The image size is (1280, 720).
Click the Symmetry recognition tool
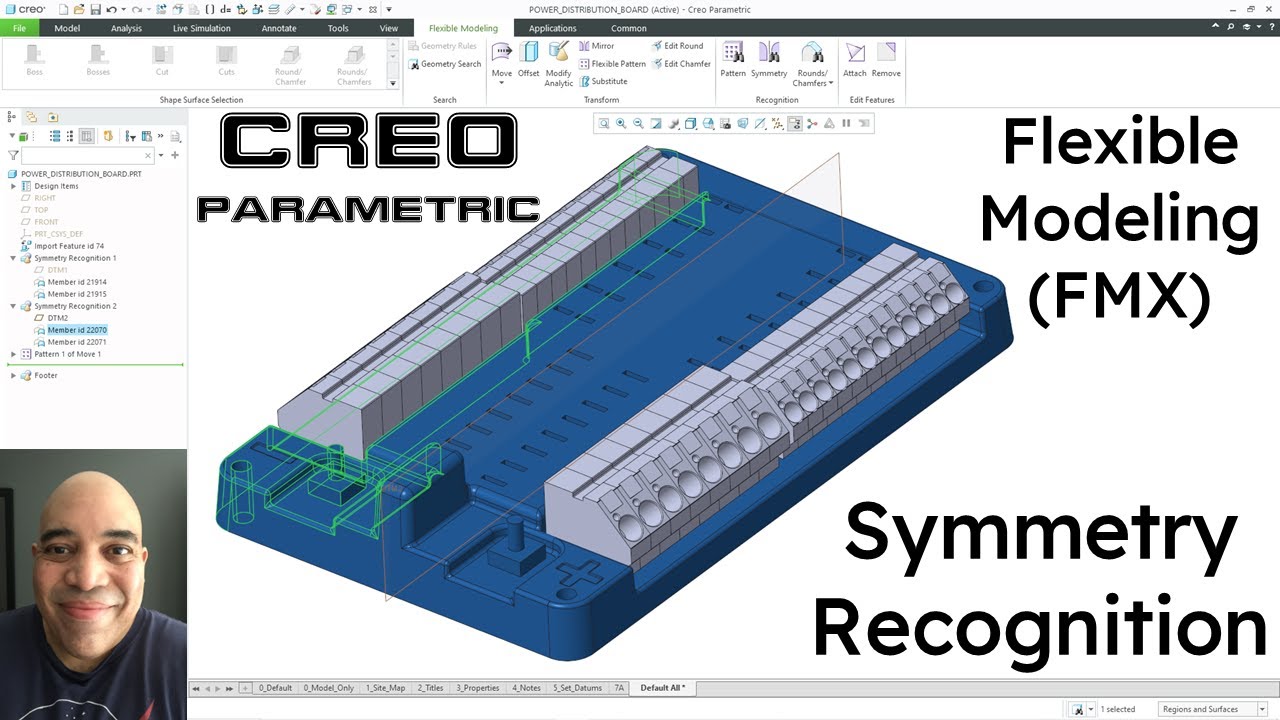[769, 59]
